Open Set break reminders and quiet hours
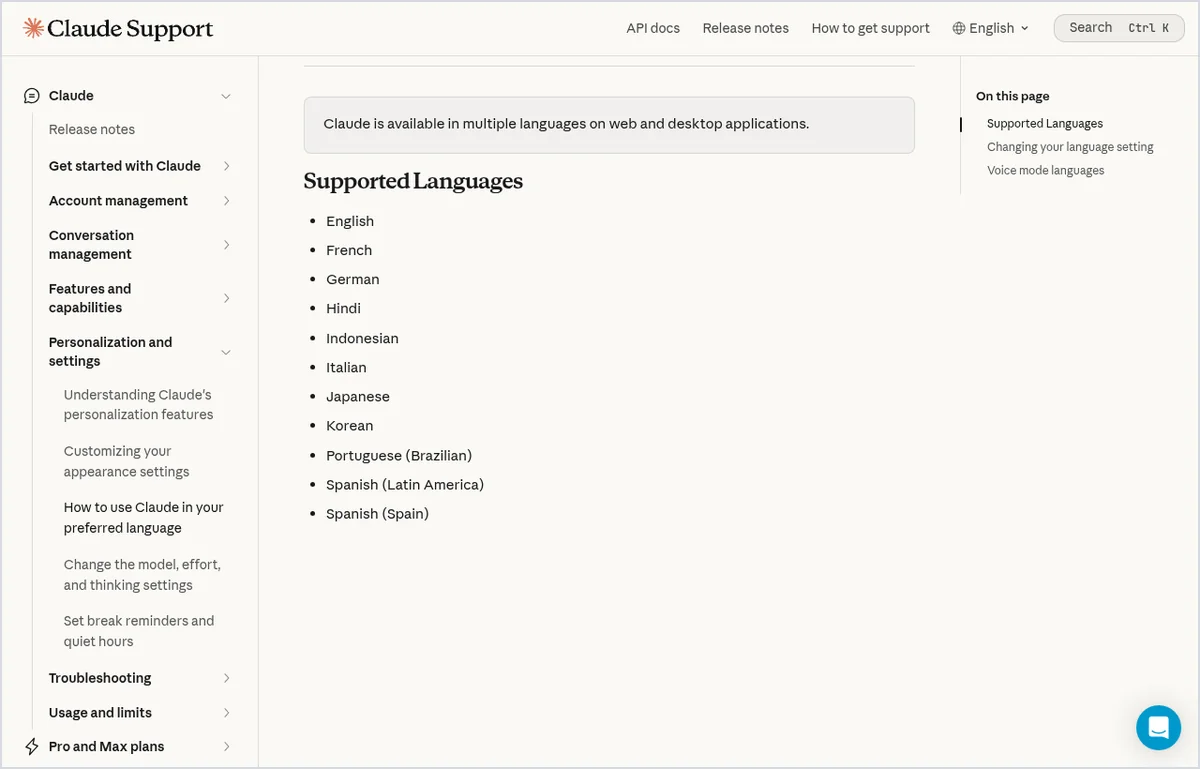Screen dimensions: 1200x769 tap(139, 631)
